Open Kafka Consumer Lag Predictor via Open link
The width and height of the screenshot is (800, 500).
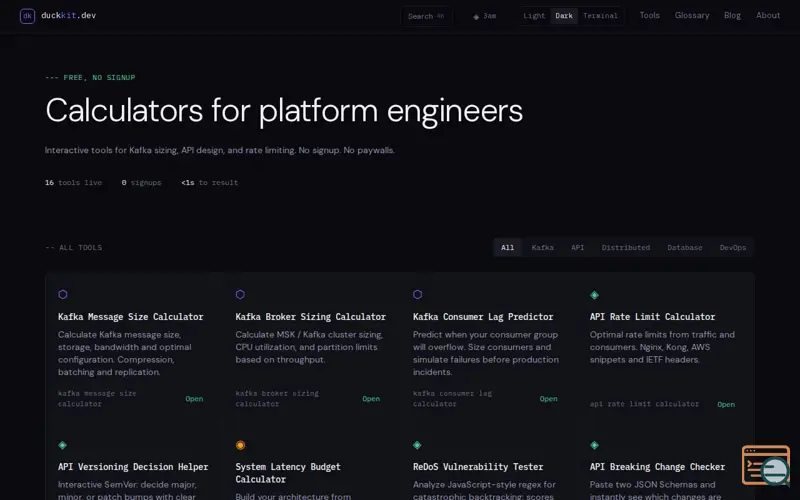tap(548, 398)
